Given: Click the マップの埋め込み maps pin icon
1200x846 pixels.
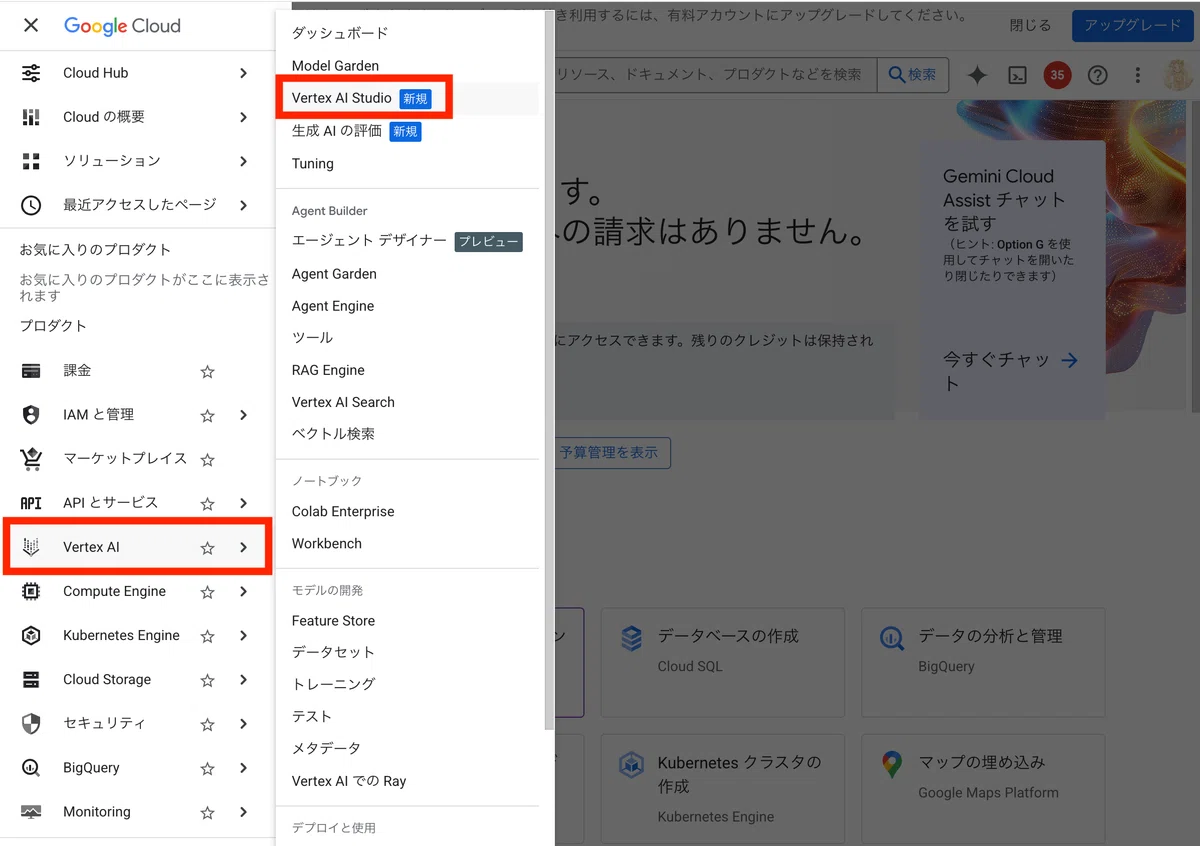Looking at the screenshot, I should coord(891,765).
